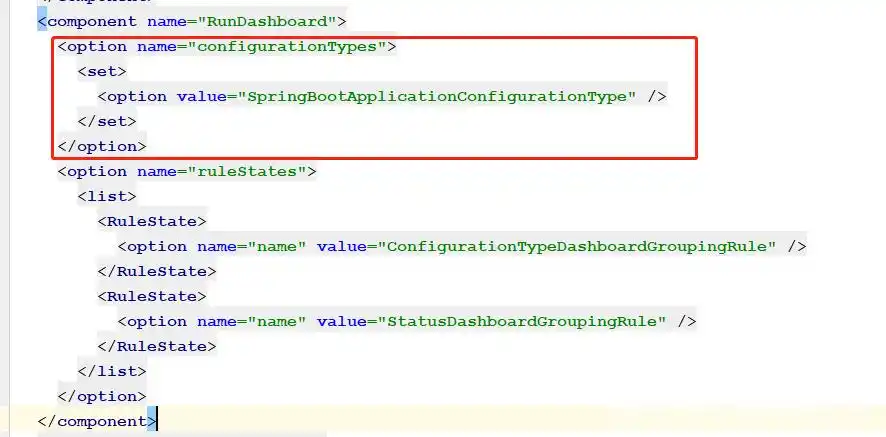Click the closing option tag after list
Screen dimensions: 886x437
click(x=102, y=396)
